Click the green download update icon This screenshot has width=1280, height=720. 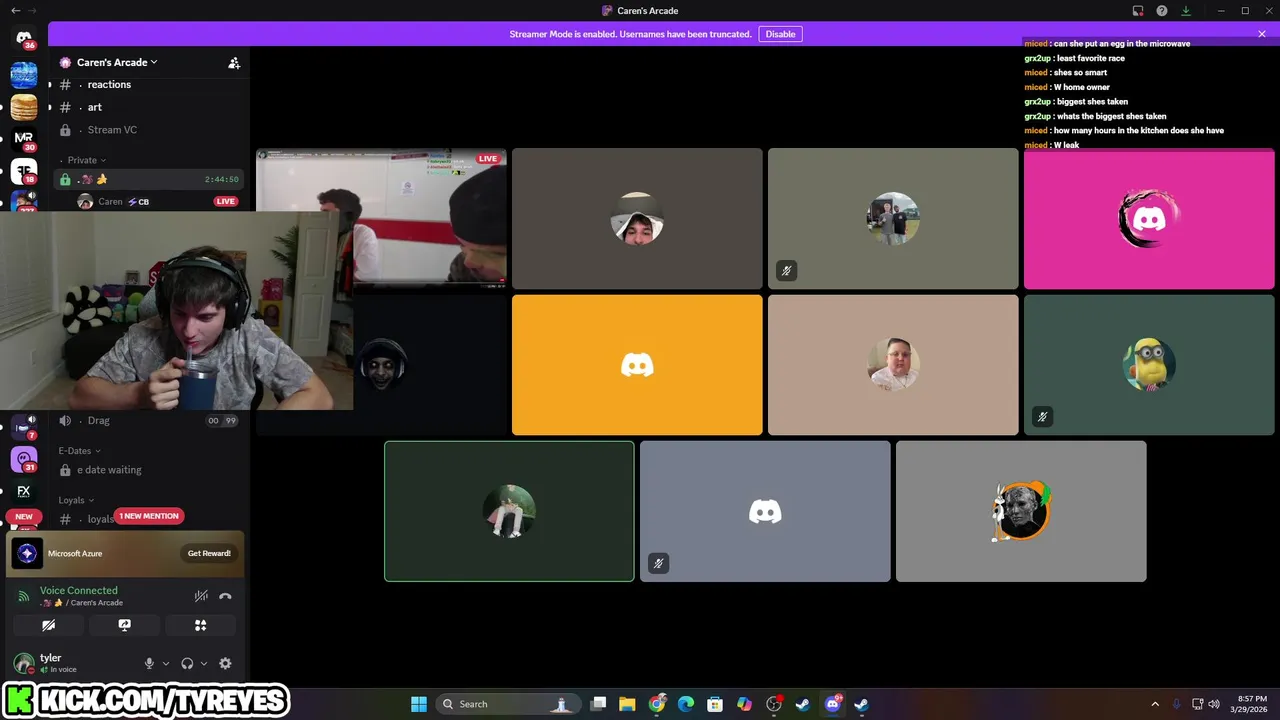(1186, 11)
